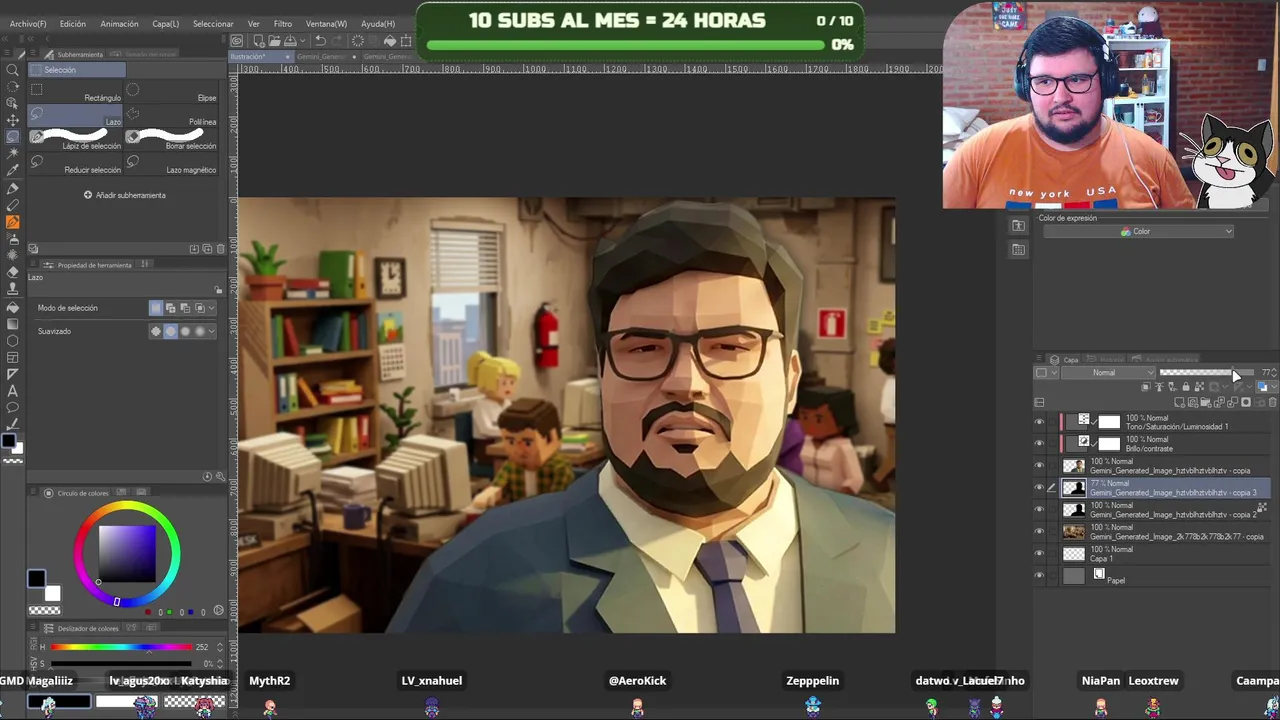
Task: Select the Zoom magnifier tool
Action: (x=12, y=70)
